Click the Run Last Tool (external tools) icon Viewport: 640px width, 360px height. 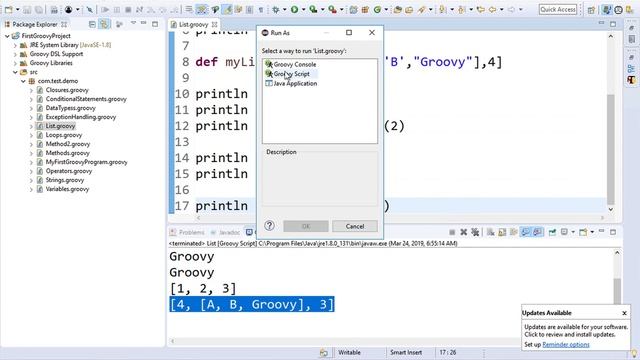coord(333,9)
